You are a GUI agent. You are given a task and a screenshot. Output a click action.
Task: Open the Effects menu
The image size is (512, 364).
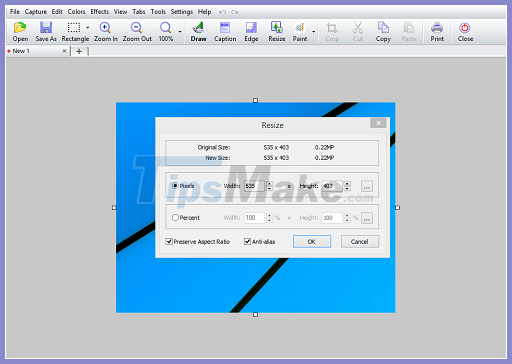click(x=100, y=12)
